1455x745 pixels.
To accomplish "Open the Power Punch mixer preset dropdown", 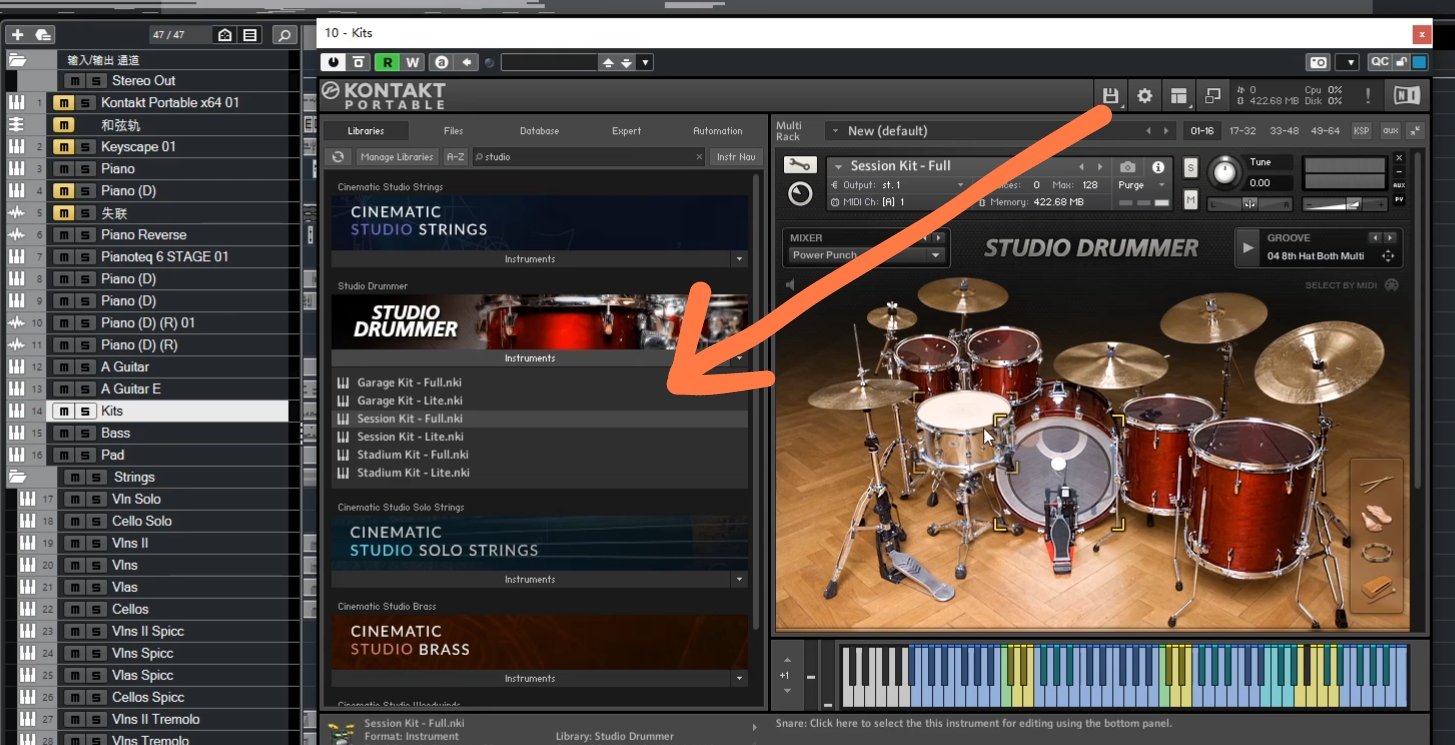I will coord(936,255).
